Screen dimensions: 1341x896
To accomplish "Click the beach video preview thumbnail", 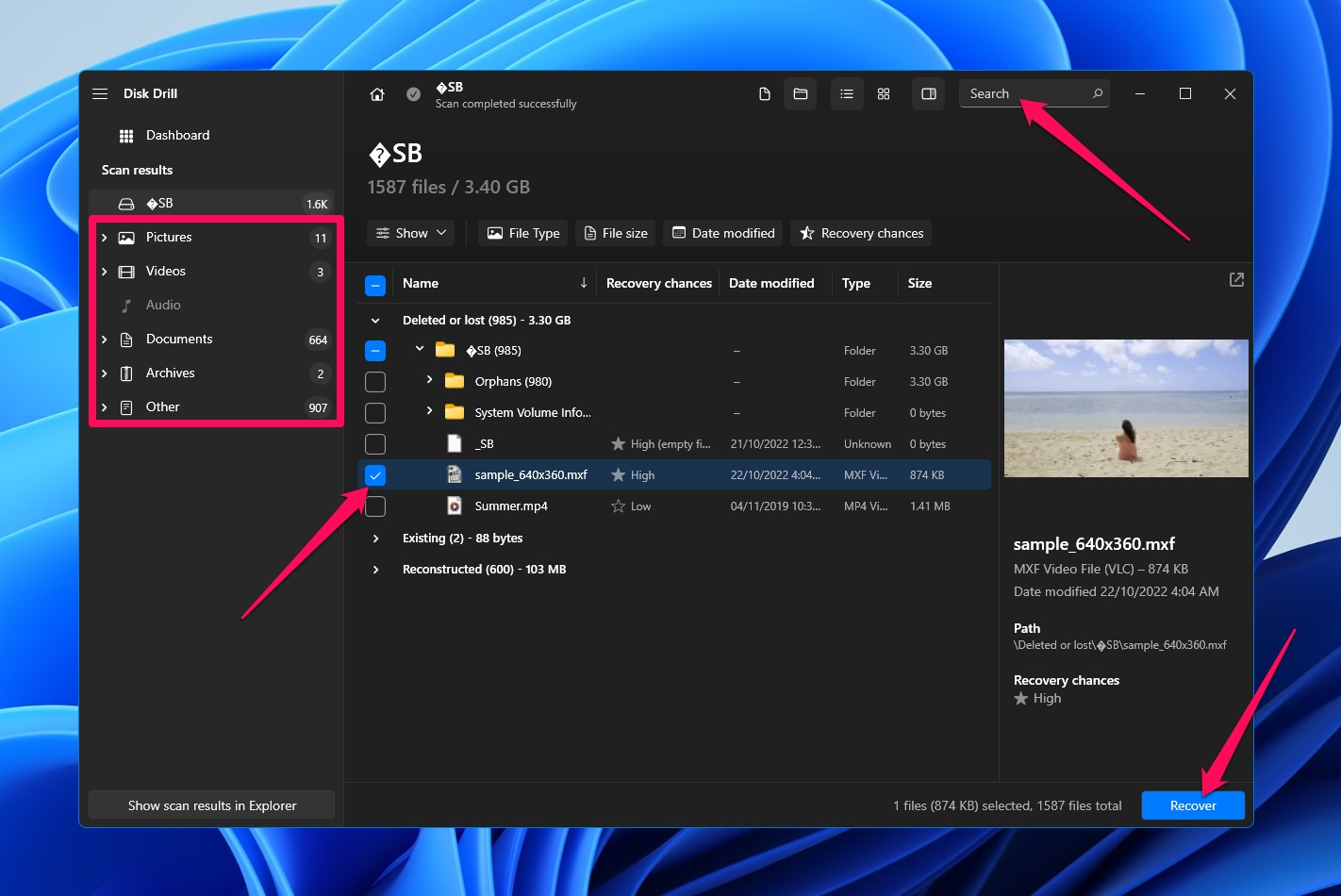I will click(1126, 408).
